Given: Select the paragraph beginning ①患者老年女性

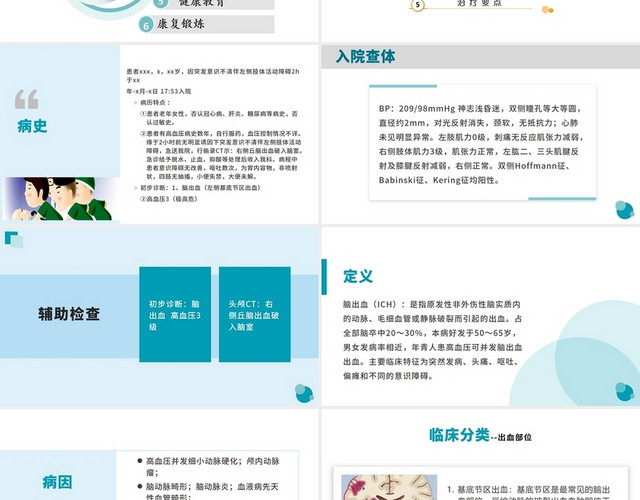Looking at the screenshot, I should pos(219,118).
